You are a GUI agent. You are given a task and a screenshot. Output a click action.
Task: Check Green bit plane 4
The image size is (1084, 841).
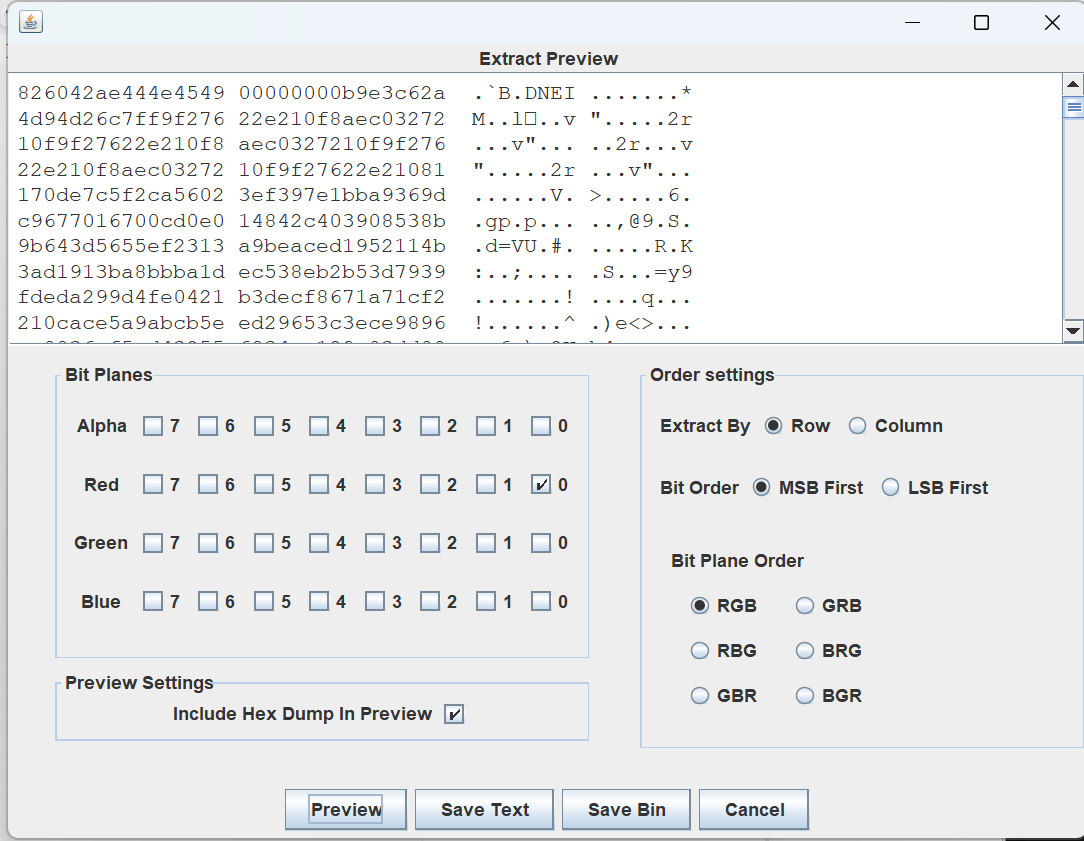pos(319,543)
